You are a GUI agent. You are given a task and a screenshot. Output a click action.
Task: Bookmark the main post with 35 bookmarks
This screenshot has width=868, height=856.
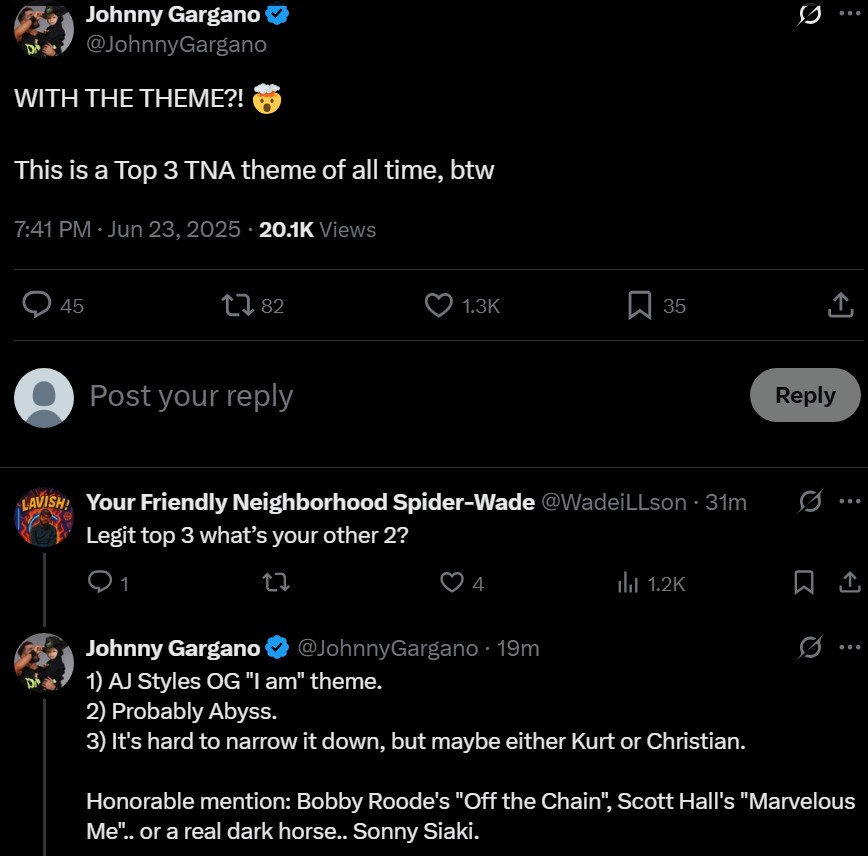pyautogui.click(x=640, y=305)
